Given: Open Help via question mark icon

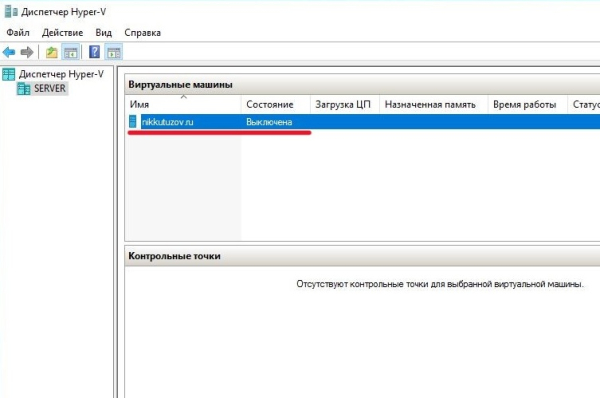Looking at the screenshot, I should pyautogui.click(x=94, y=52).
